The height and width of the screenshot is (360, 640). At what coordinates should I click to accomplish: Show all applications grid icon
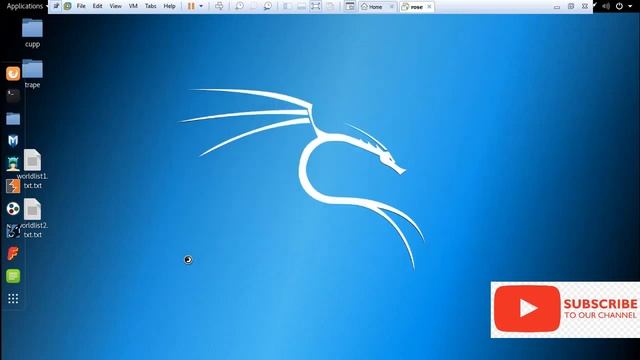(13, 299)
